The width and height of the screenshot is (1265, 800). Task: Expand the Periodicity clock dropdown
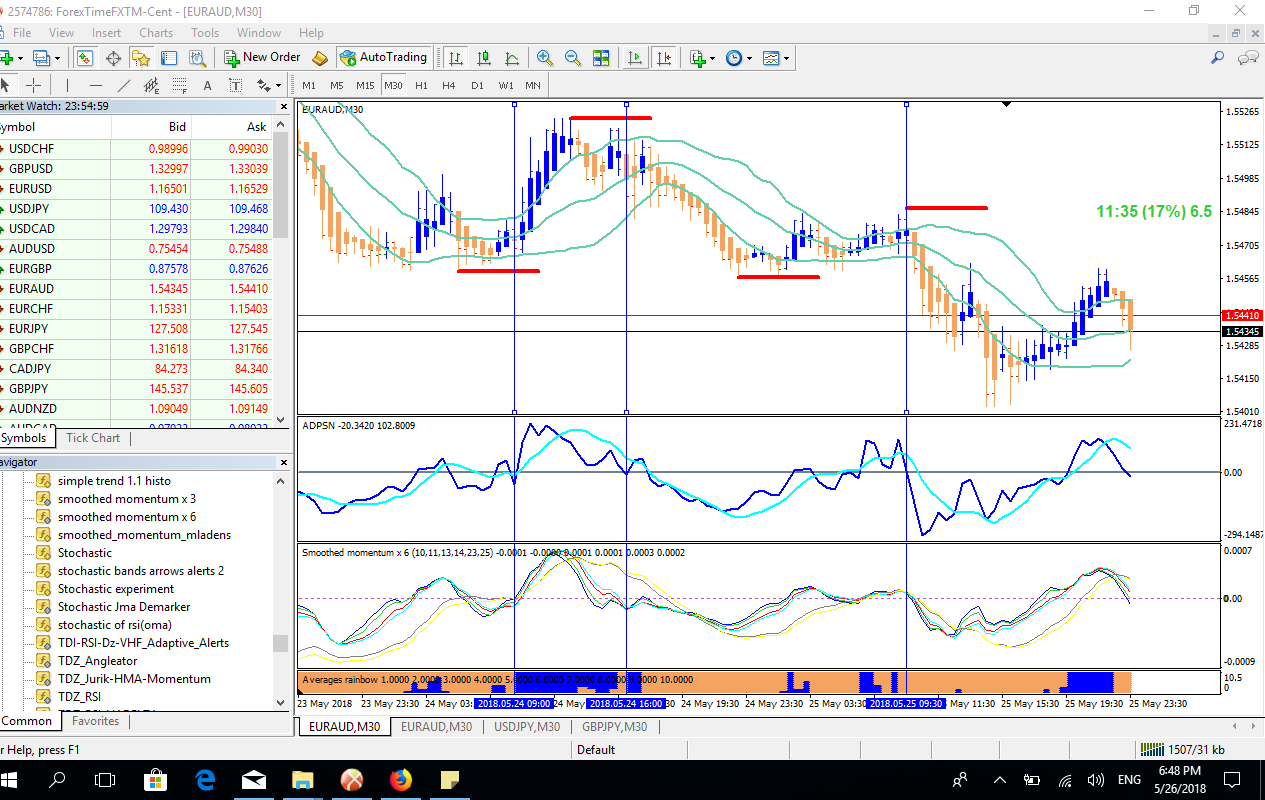(749, 58)
